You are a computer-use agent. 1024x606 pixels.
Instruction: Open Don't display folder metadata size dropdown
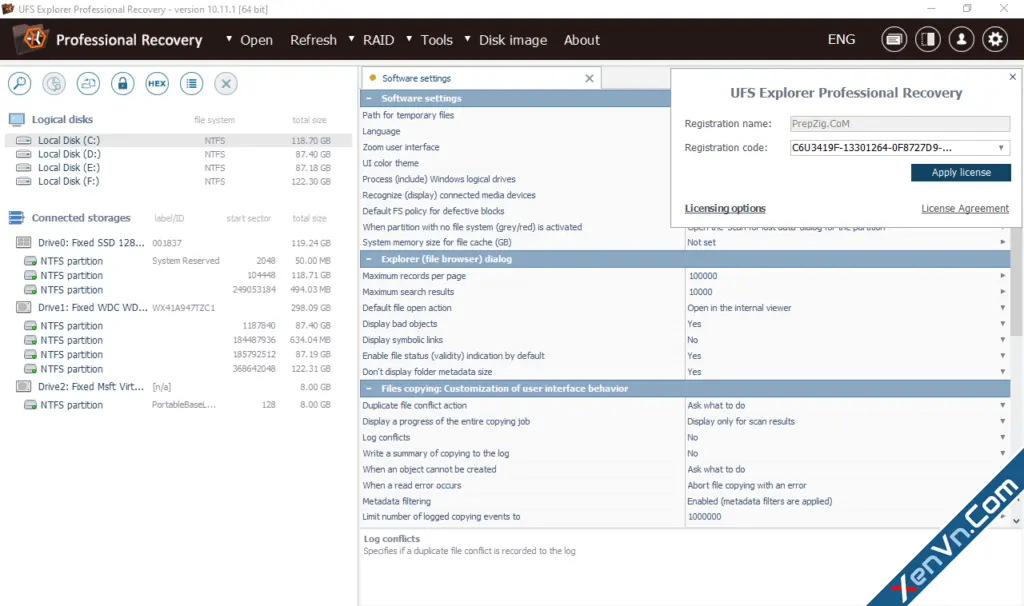click(1002, 372)
